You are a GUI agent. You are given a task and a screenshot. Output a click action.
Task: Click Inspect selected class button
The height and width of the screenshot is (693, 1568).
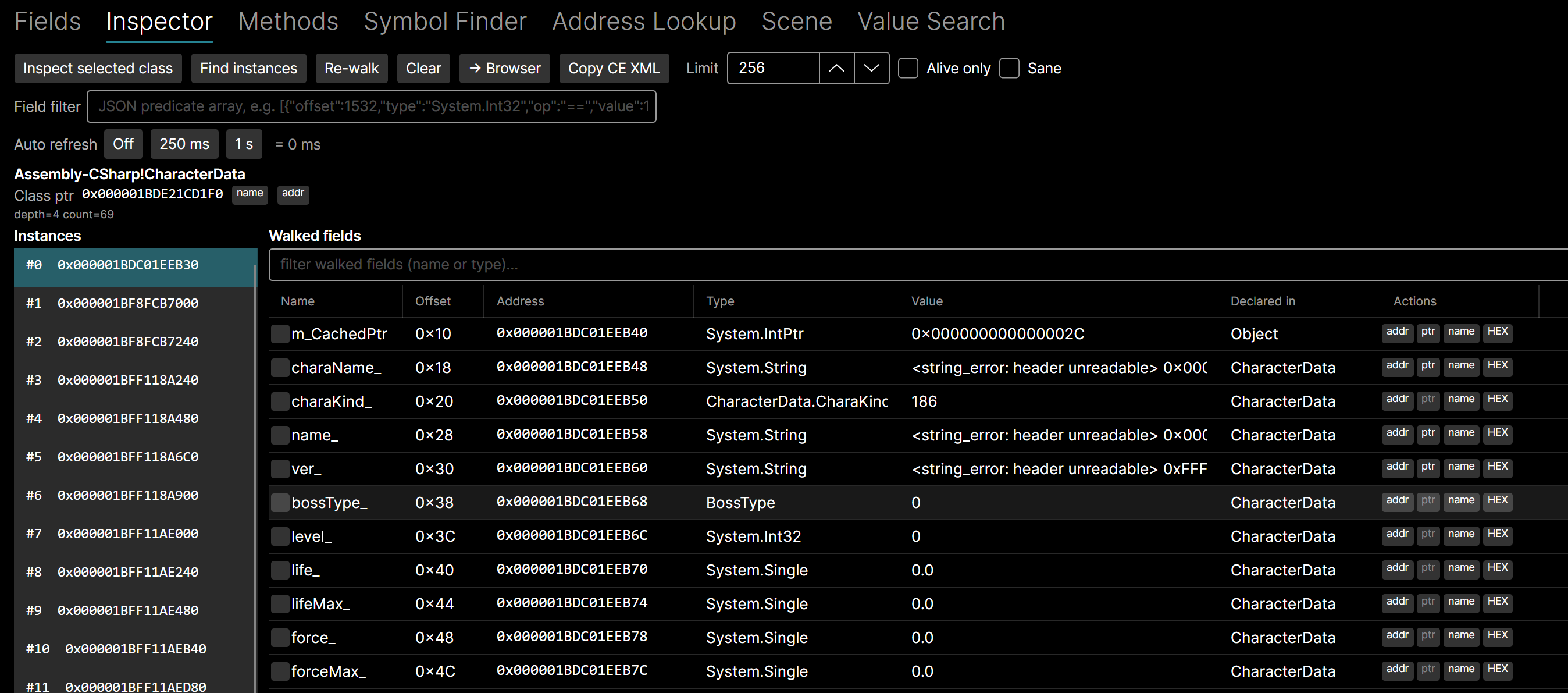pyautogui.click(x=98, y=68)
